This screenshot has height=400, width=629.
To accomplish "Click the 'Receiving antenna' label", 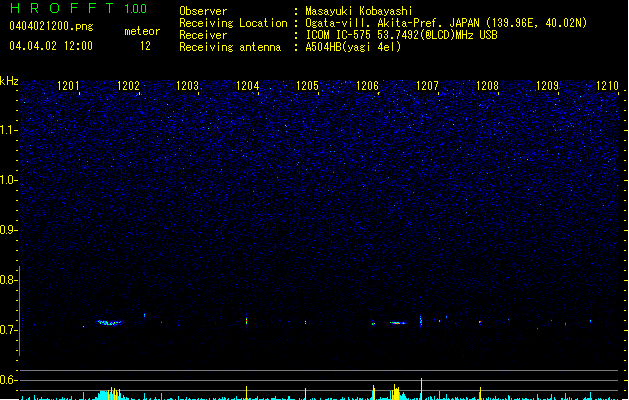I will [x=230, y=47].
